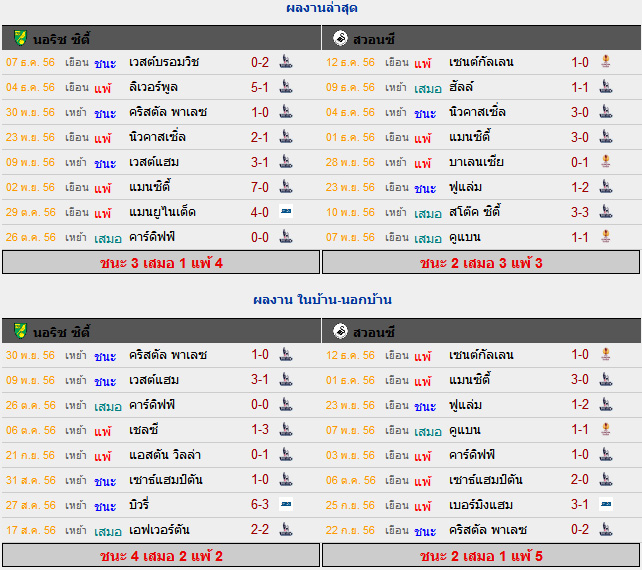Click league icon in นิวคาสเซิ่ล 3-0 row
This screenshot has height=570, width=642.
[x=606, y=111]
